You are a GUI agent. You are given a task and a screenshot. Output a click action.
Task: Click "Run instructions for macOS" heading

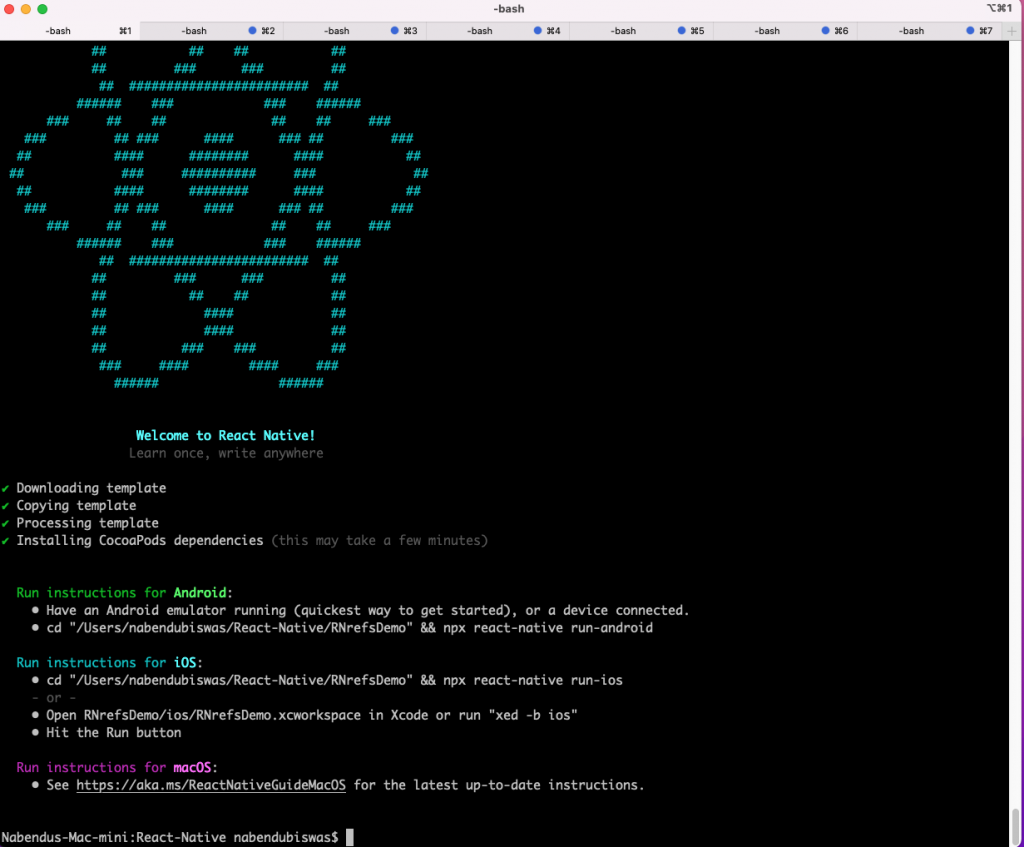[117, 767]
